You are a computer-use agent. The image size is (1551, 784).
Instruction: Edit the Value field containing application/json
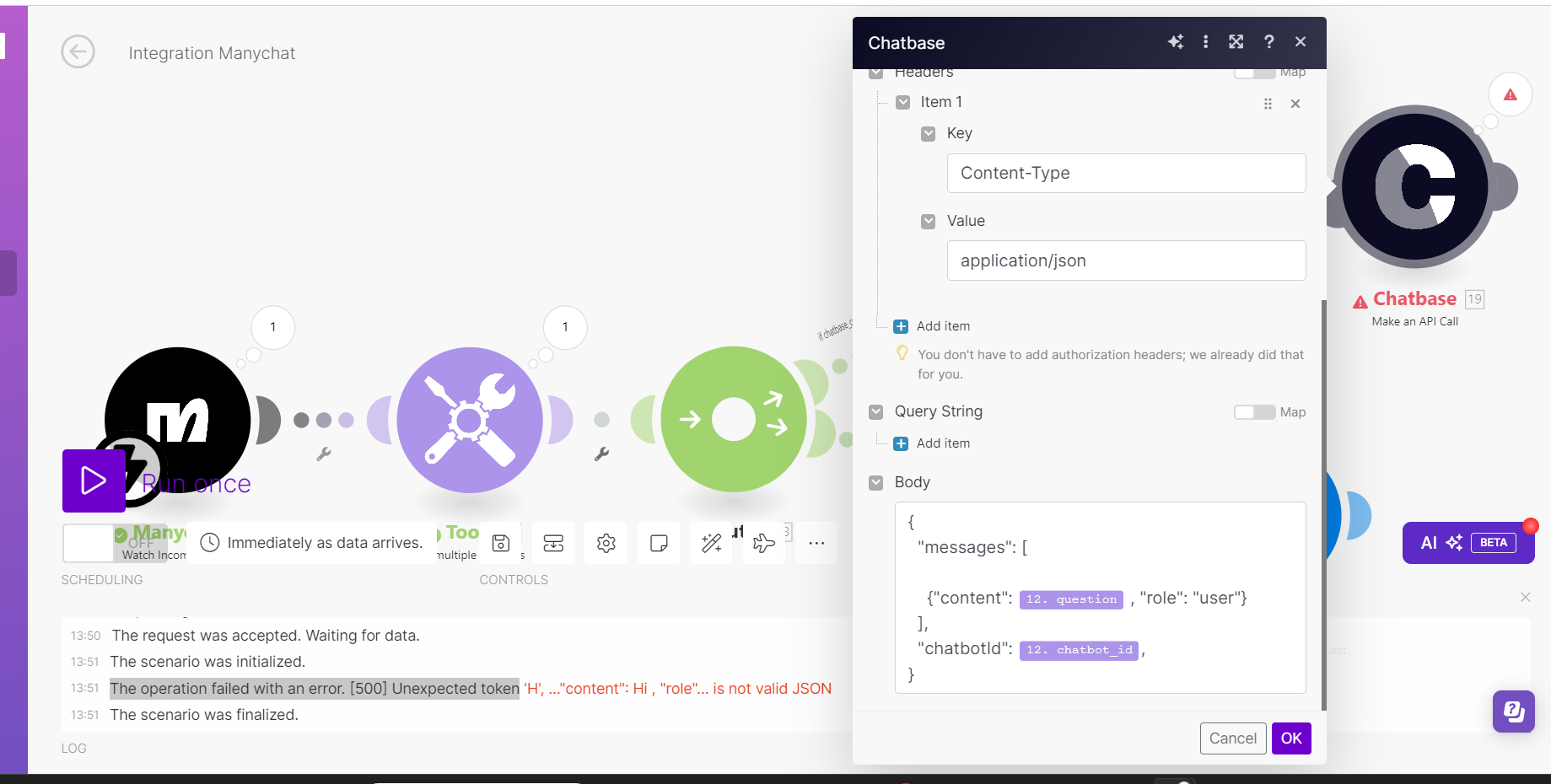(1126, 260)
